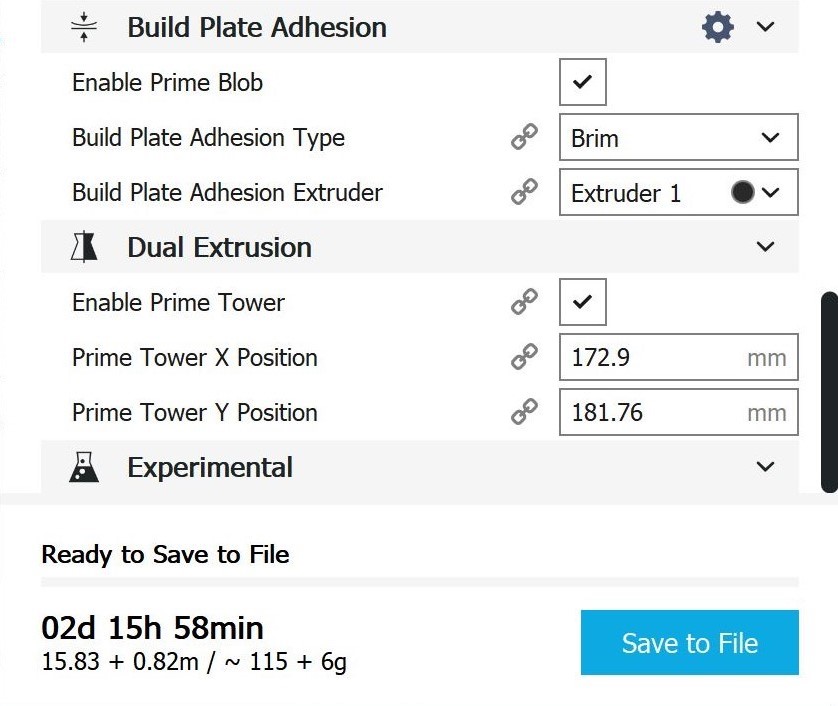
Task: Click link icon beside Prime Tower Y Position
Action: pos(524,412)
